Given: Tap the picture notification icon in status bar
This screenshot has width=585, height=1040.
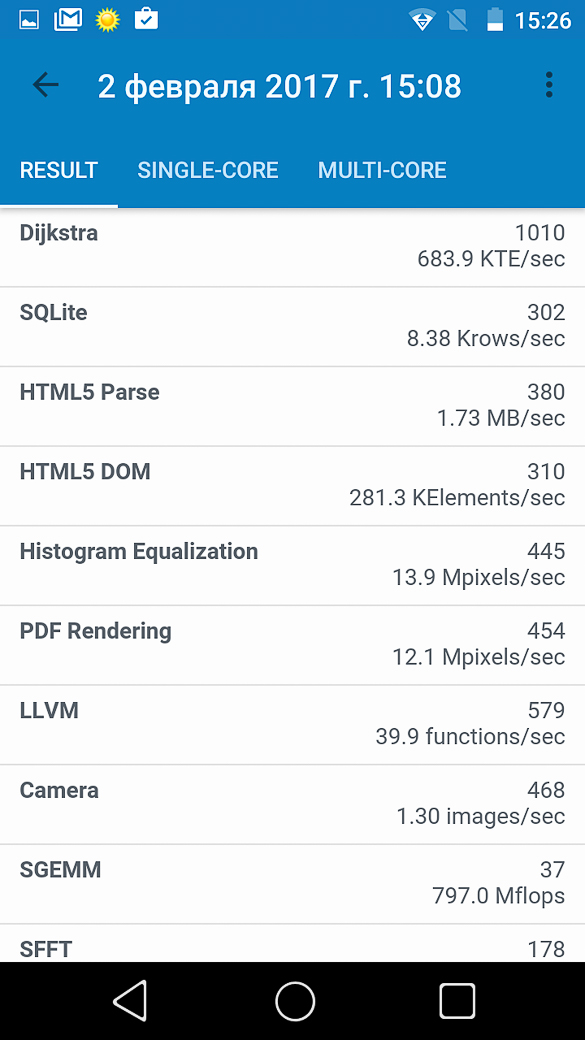Looking at the screenshot, I should coord(30,20).
